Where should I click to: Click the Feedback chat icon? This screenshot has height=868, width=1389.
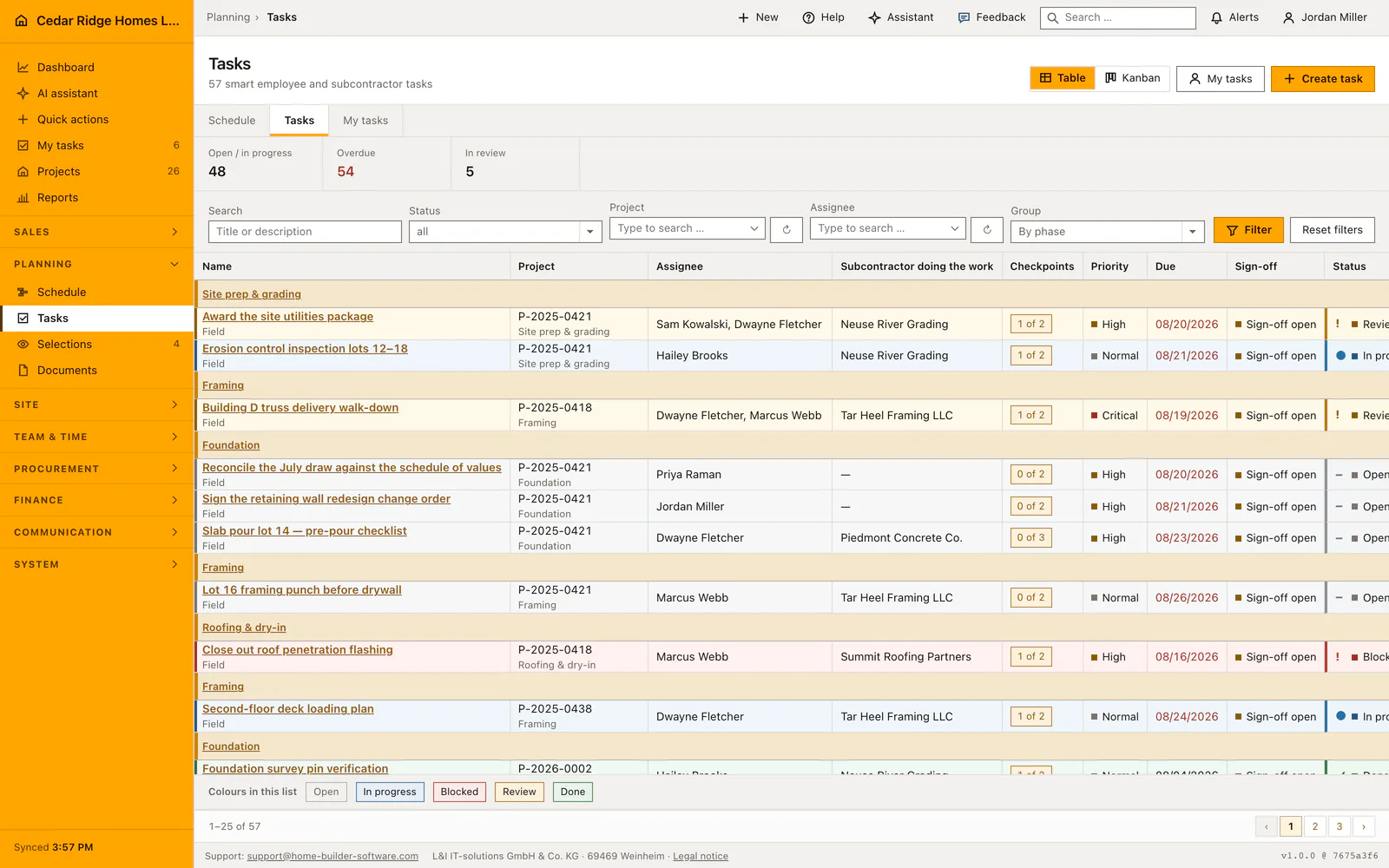point(964,17)
